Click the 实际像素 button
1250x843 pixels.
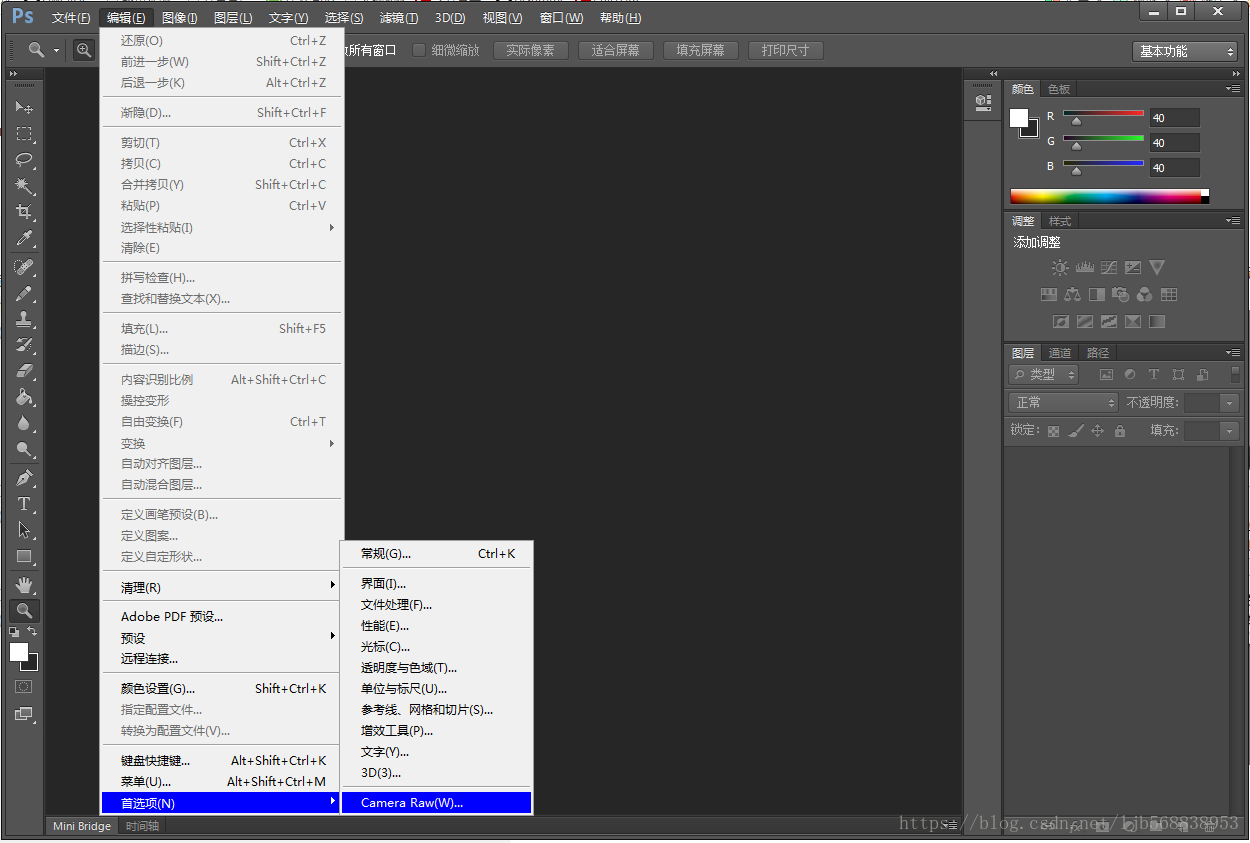click(531, 50)
